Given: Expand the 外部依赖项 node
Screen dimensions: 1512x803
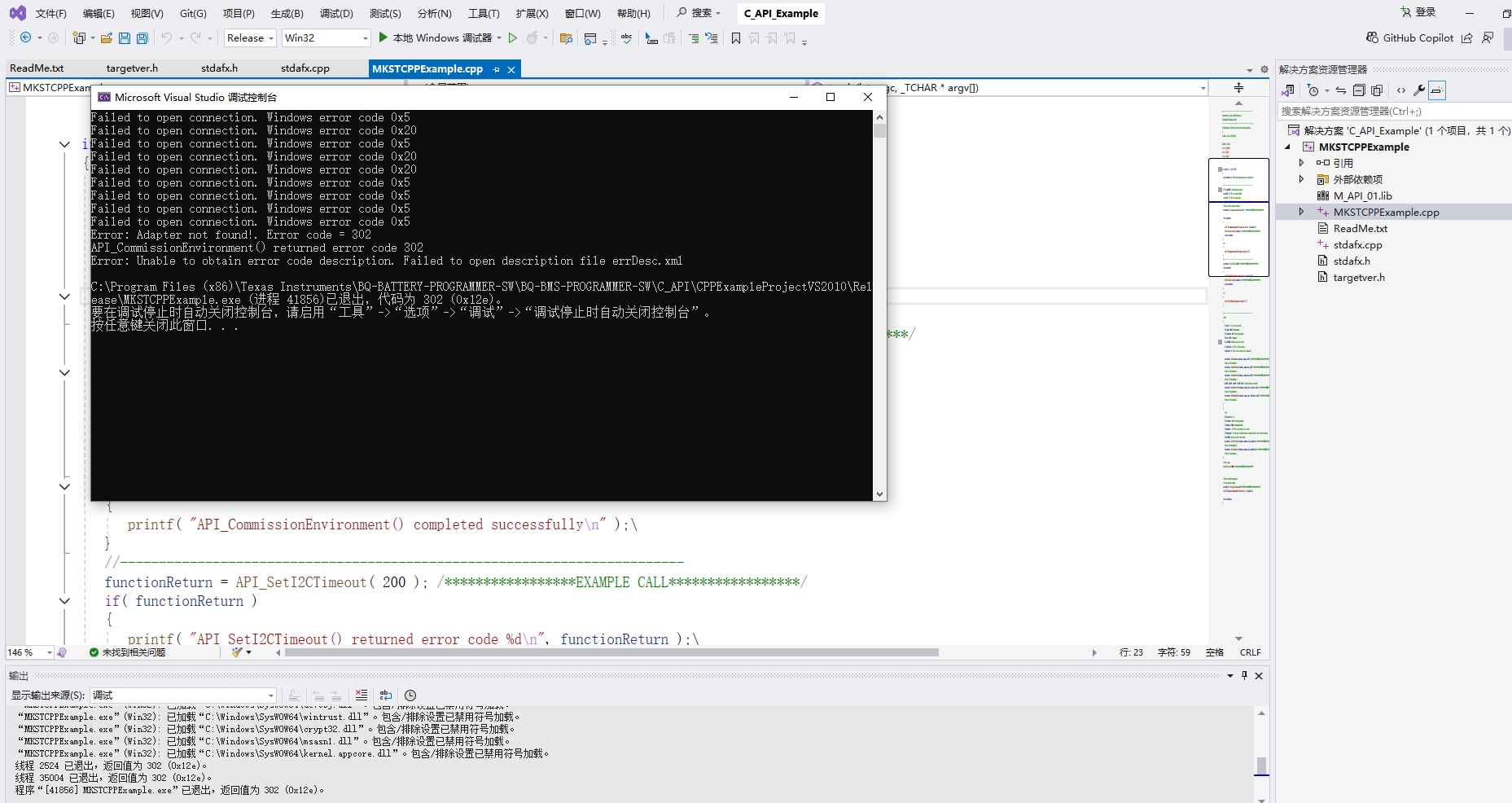Looking at the screenshot, I should coord(1302,179).
